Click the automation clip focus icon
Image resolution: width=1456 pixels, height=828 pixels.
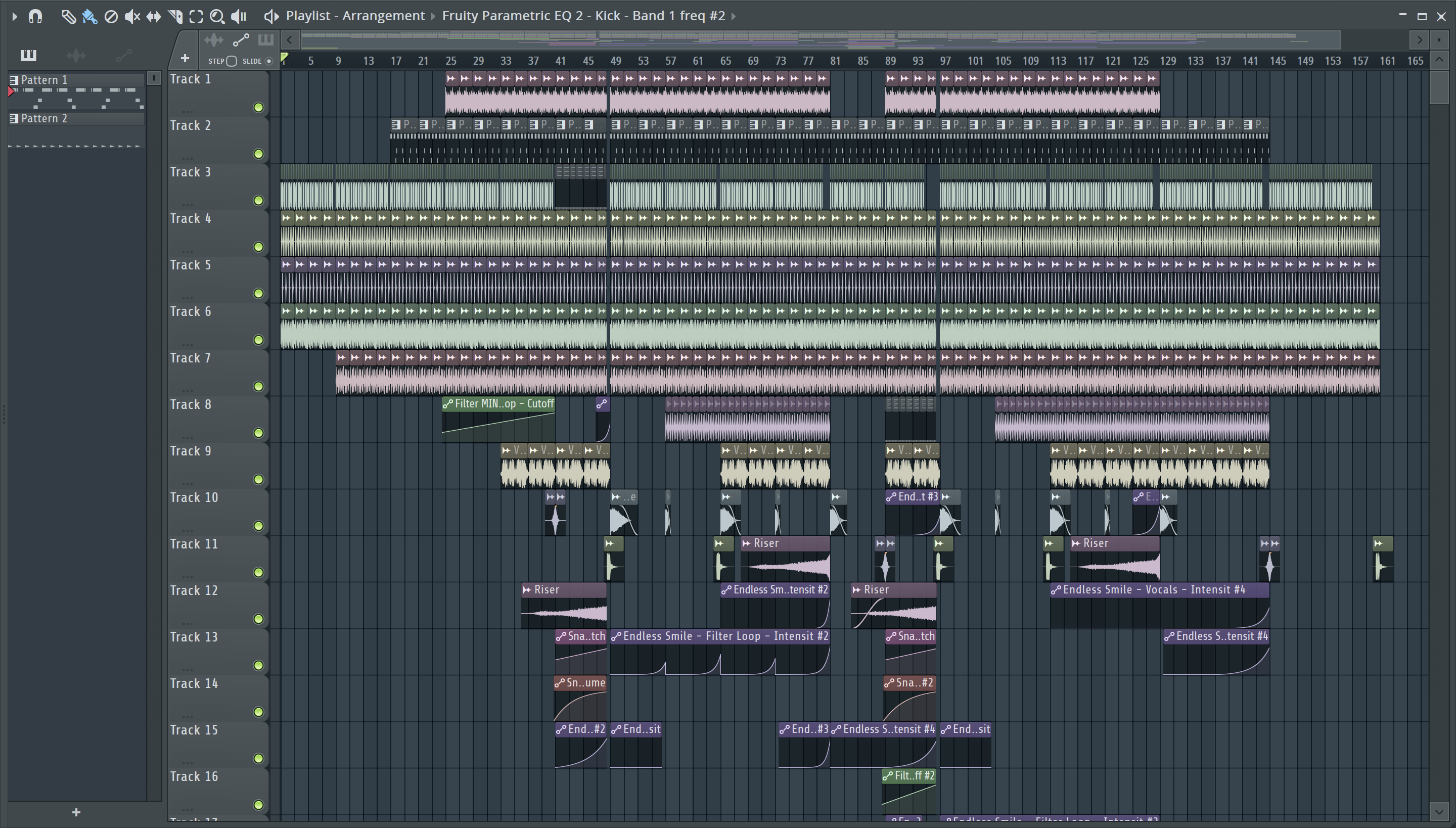tap(241, 40)
